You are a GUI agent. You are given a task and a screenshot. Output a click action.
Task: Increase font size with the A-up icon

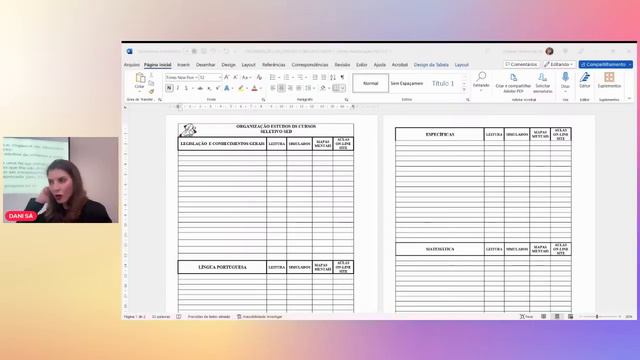pyautogui.click(x=227, y=77)
